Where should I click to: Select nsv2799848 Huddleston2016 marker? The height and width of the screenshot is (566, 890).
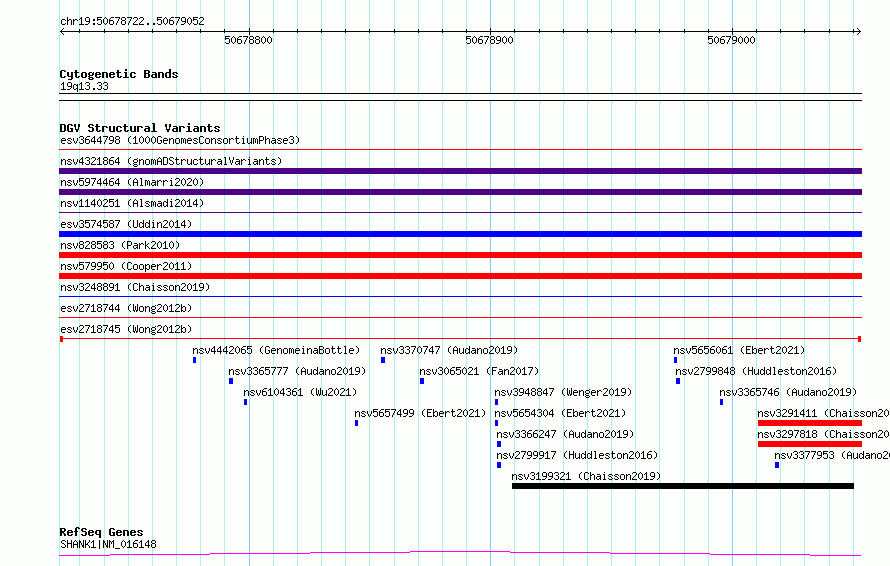click(x=678, y=381)
